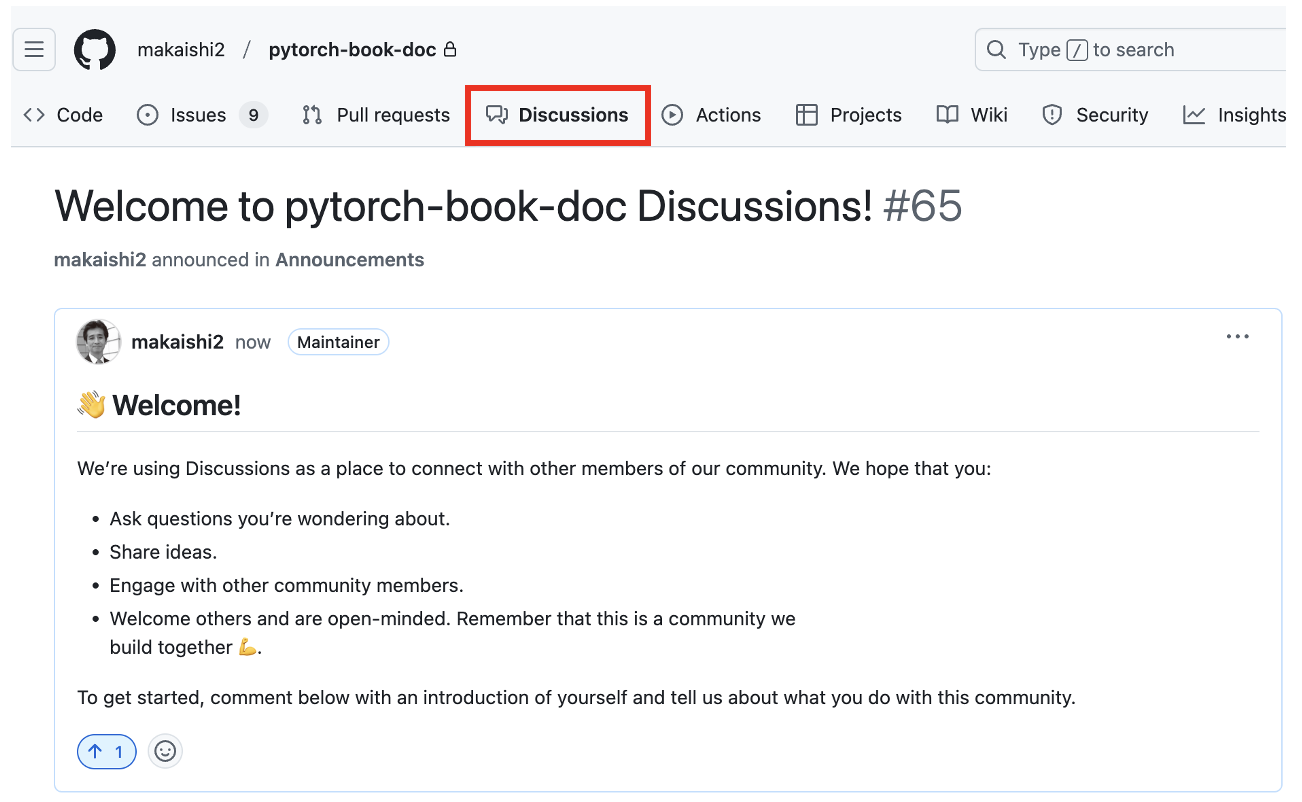Click the Discussions speech bubbles icon
The image size is (1302, 802).
tap(497, 115)
